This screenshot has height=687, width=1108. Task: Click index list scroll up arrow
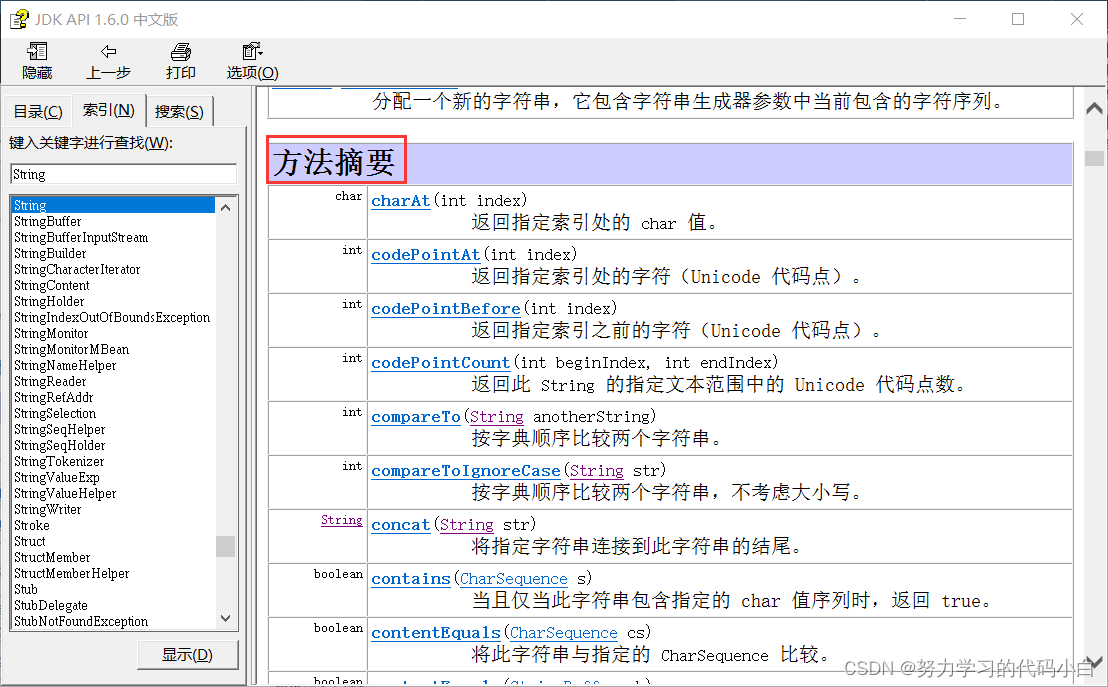(x=225, y=207)
